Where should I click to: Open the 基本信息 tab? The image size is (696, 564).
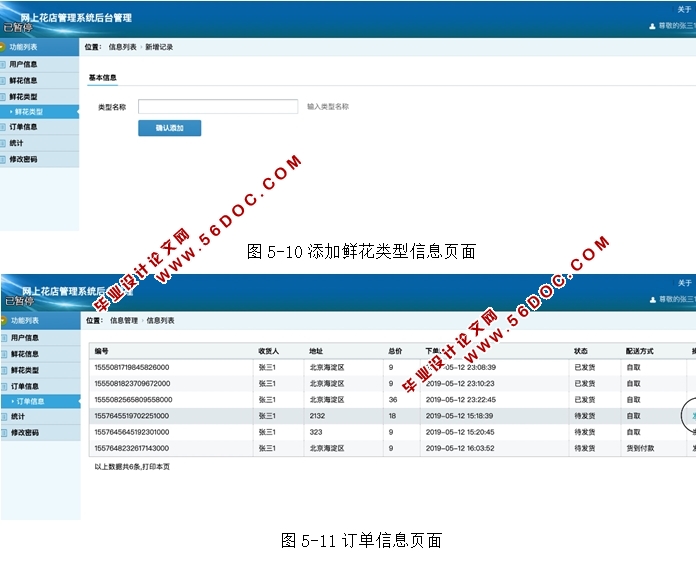click(x=103, y=78)
